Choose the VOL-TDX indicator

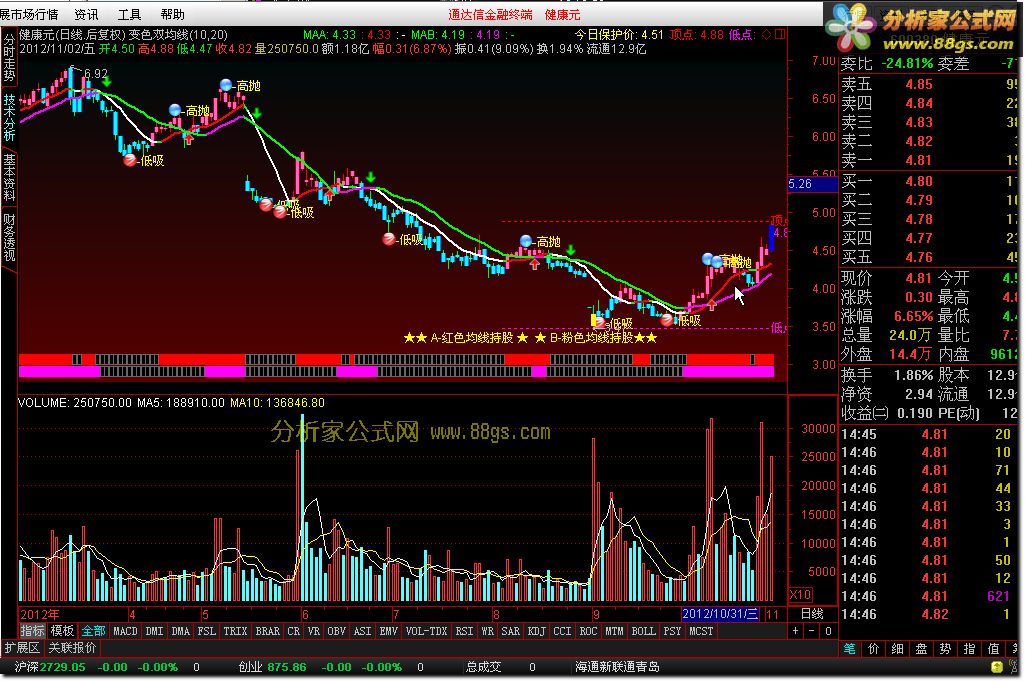coord(427,631)
